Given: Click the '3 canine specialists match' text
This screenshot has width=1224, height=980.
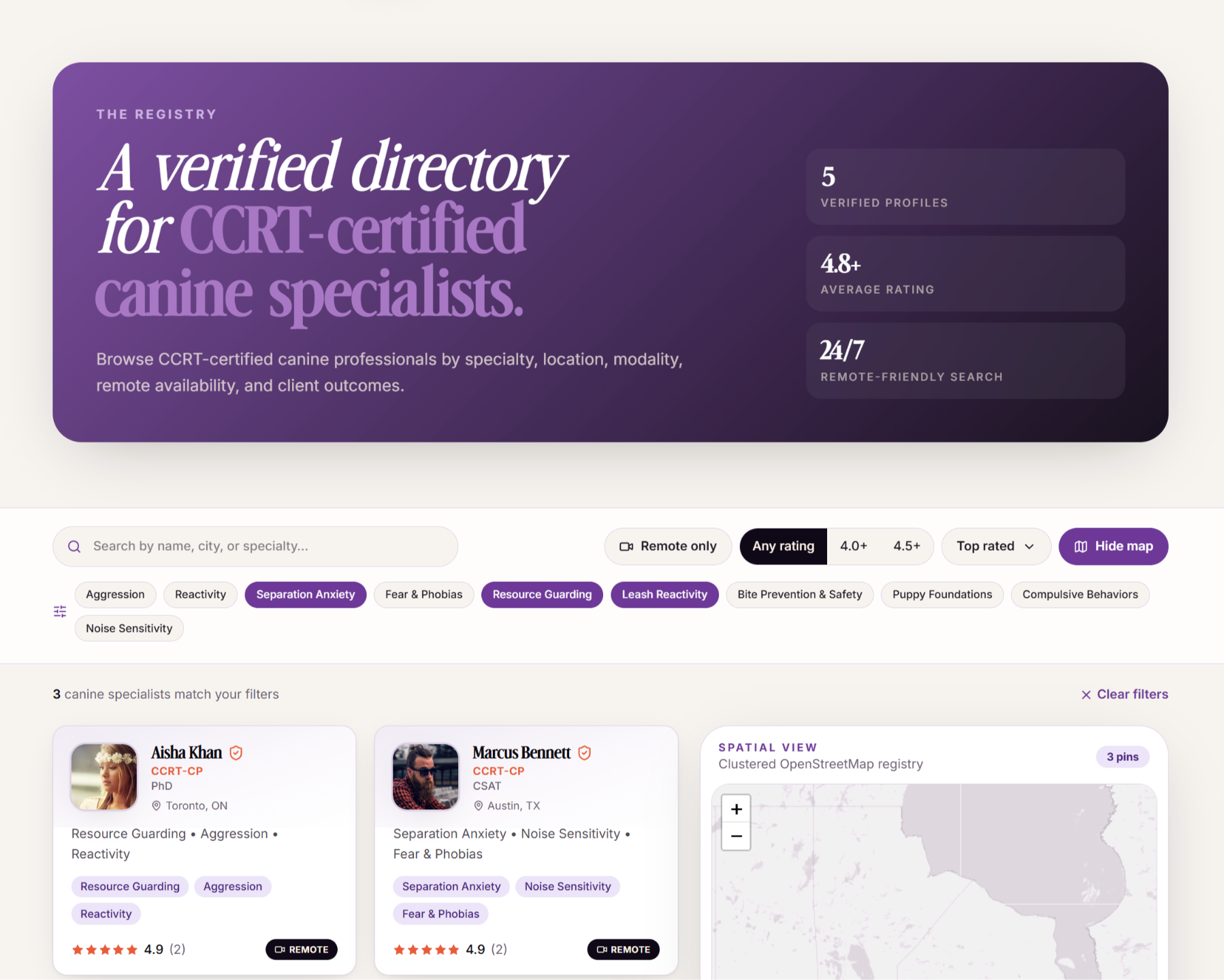Looking at the screenshot, I should click(166, 695).
